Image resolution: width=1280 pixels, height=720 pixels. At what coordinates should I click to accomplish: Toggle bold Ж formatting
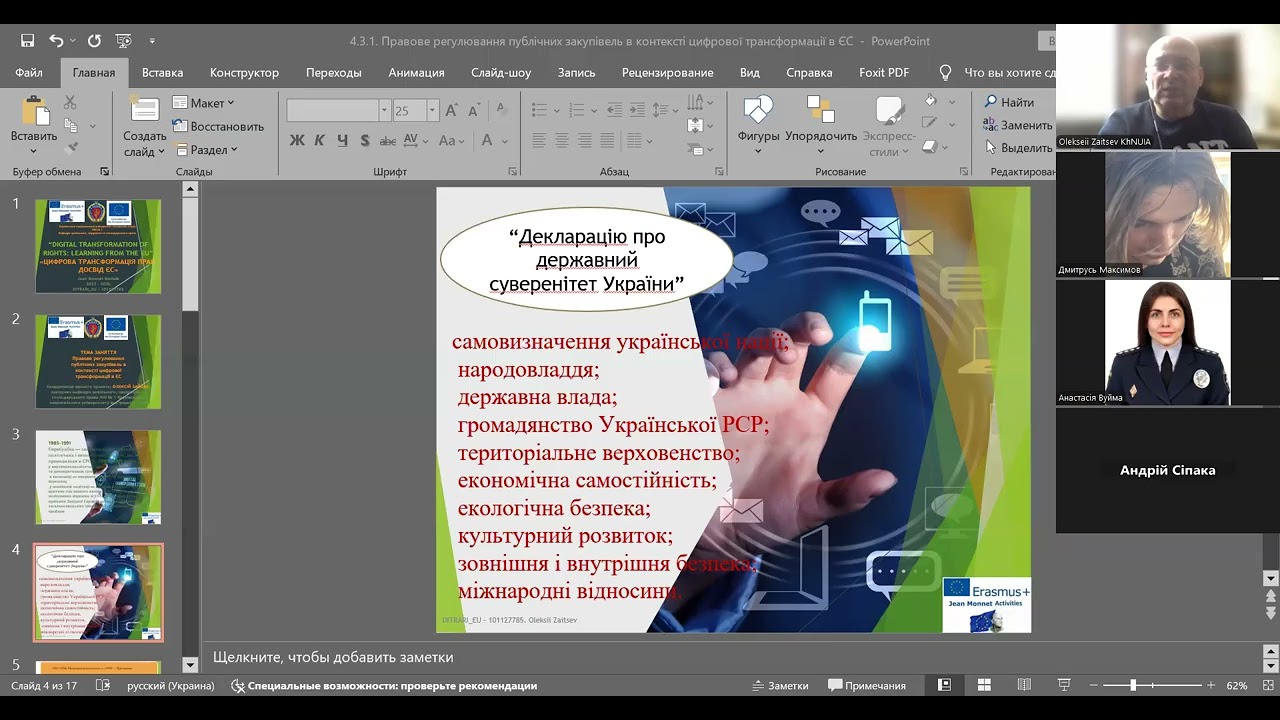point(297,141)
